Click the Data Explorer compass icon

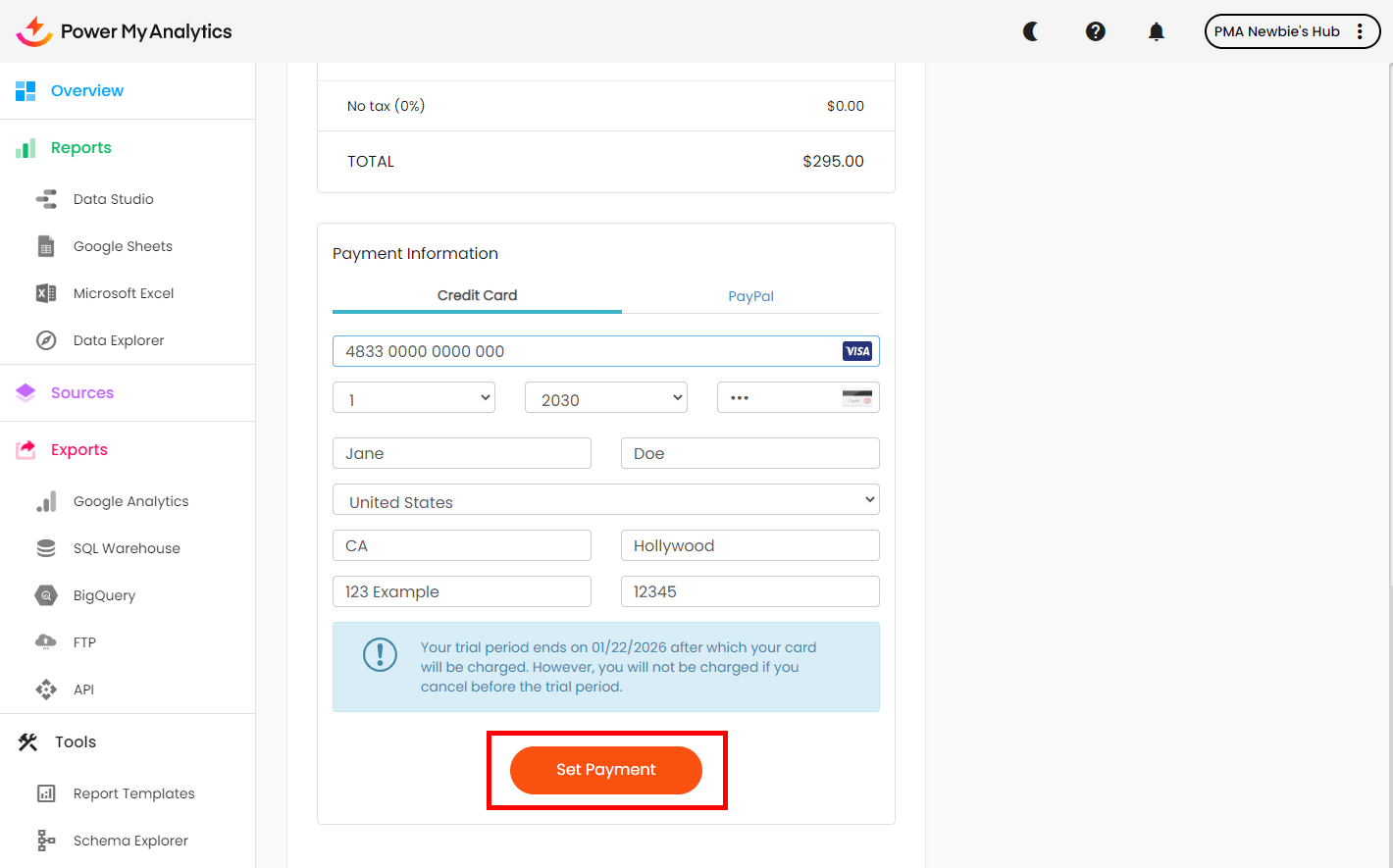[x=46, y=340]
